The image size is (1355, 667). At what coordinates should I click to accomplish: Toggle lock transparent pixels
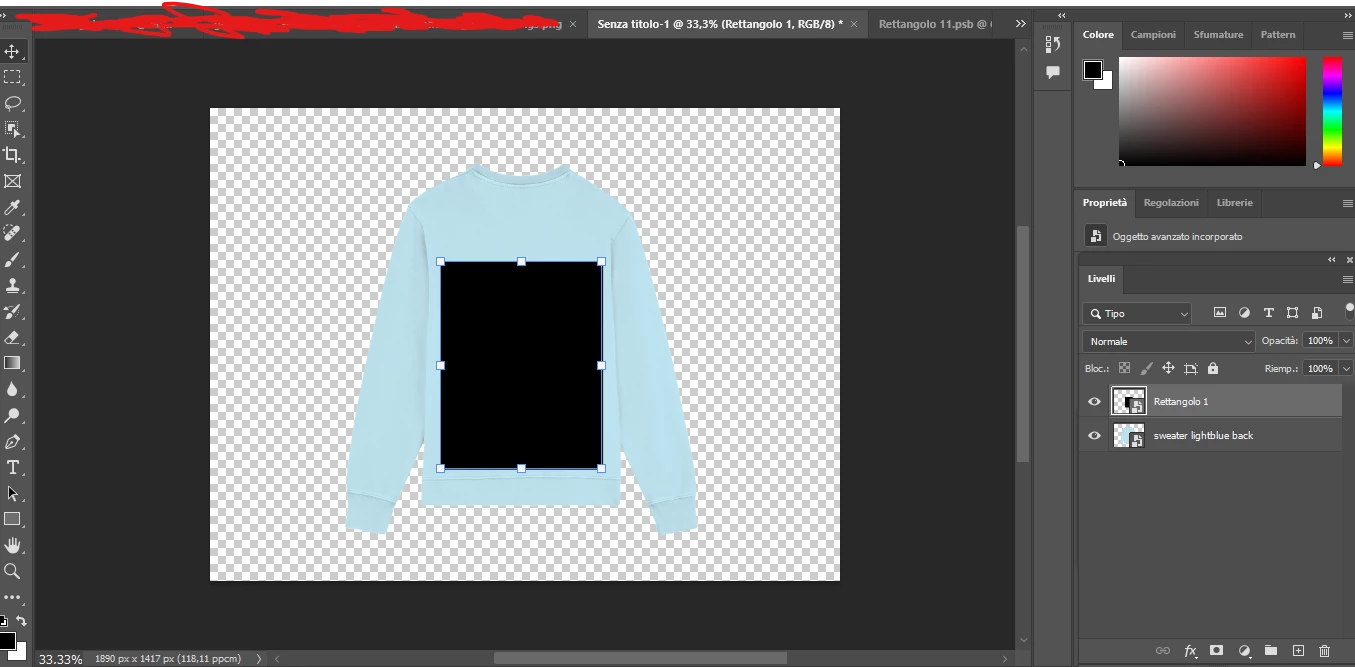1124,368
